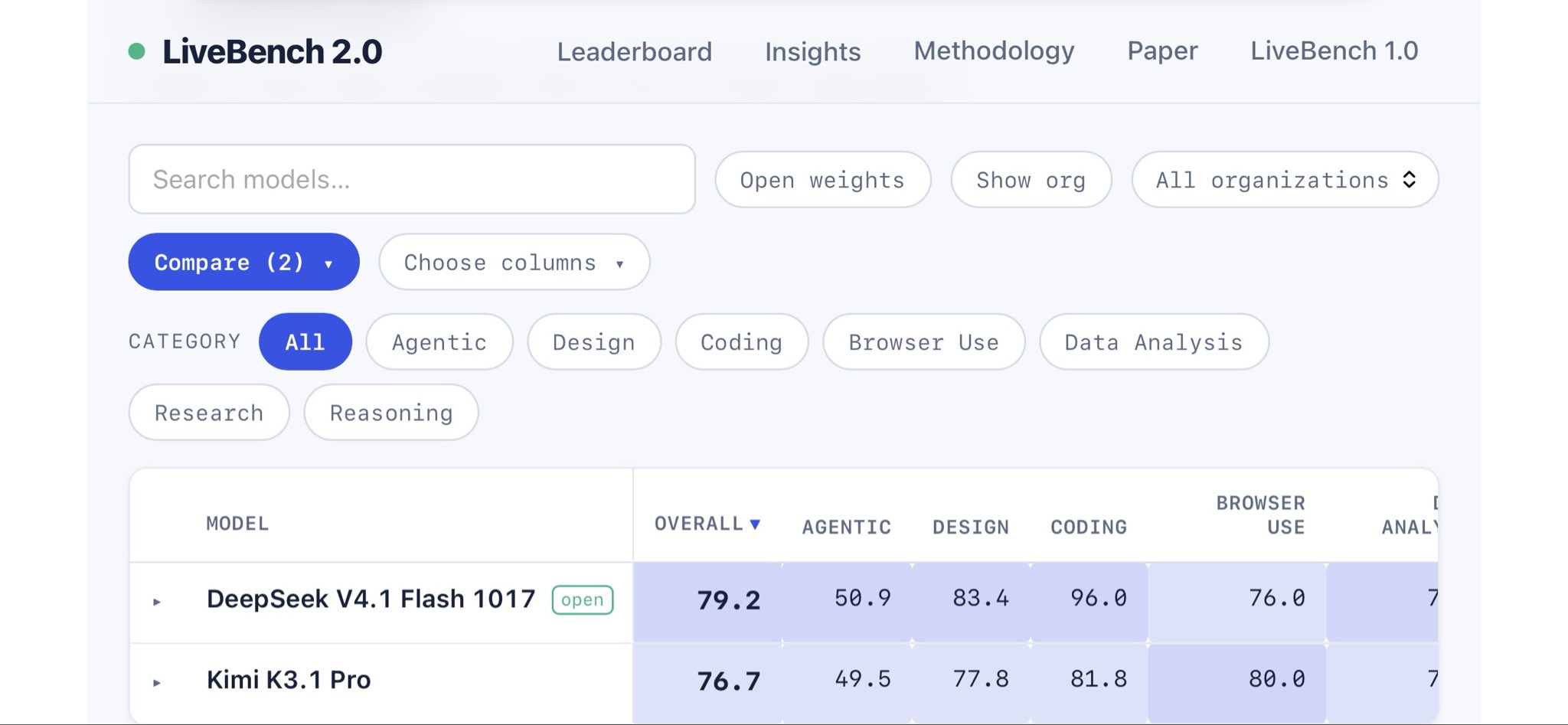Viewport: 1568px width, 725px height.
Task: Sort by the AGENTIC column header
Action: pos(846,527)
